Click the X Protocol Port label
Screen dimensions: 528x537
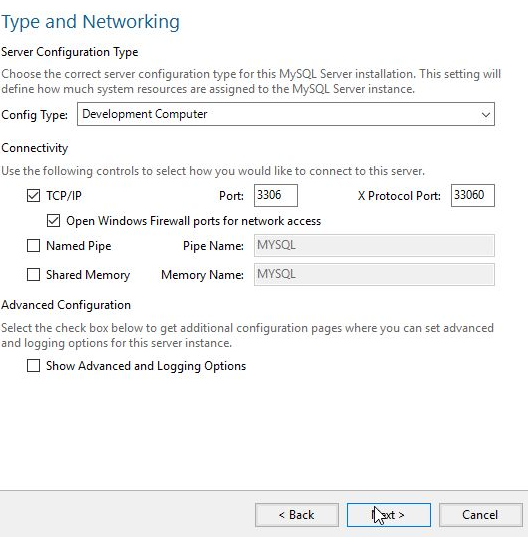coord(399,196)
